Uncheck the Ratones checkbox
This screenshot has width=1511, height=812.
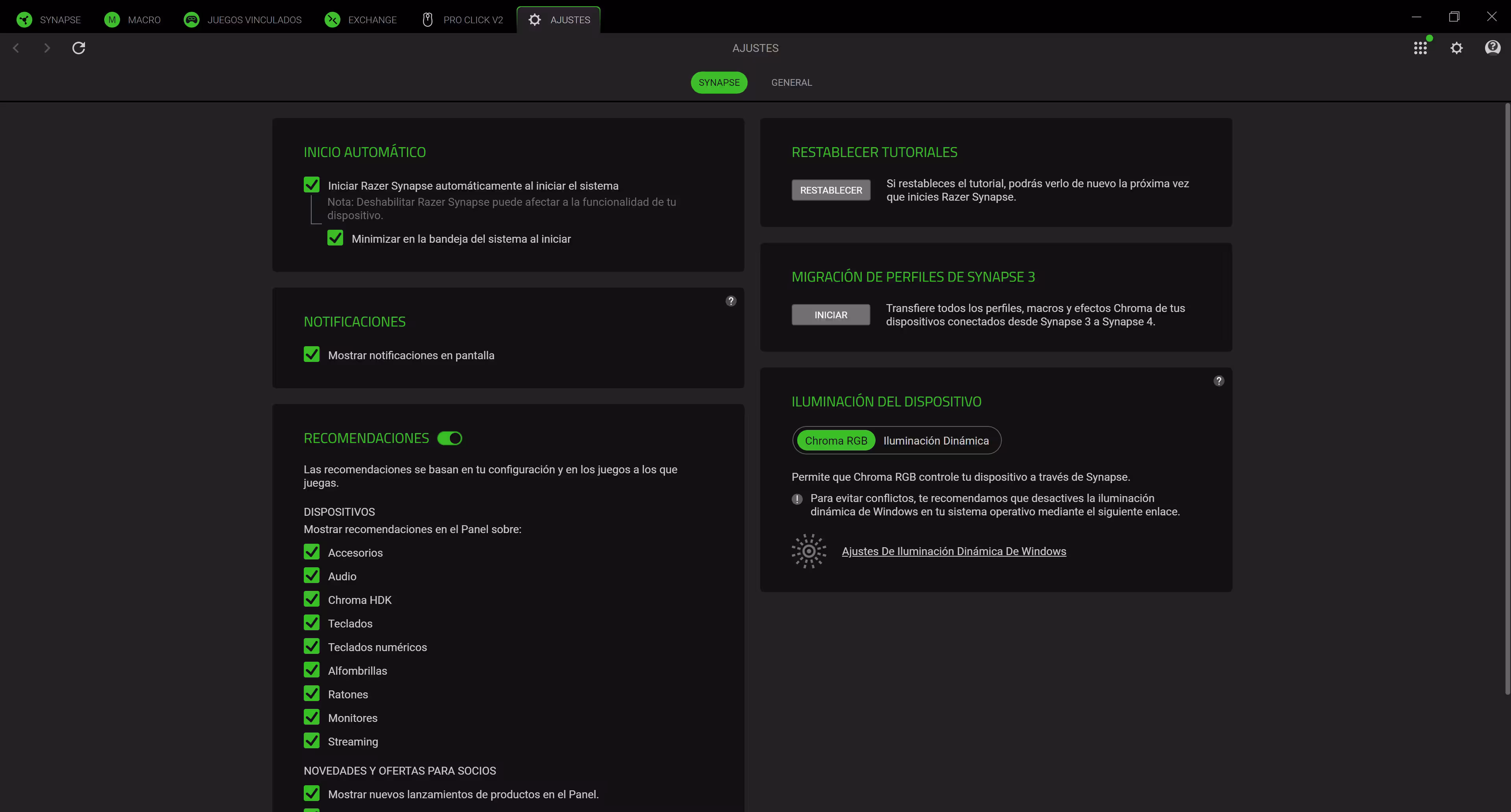pyautogui.click(x=312, y=694)
